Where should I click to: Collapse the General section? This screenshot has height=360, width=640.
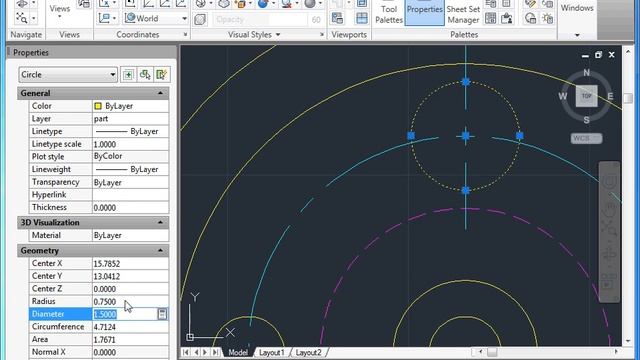pos(160,93)
